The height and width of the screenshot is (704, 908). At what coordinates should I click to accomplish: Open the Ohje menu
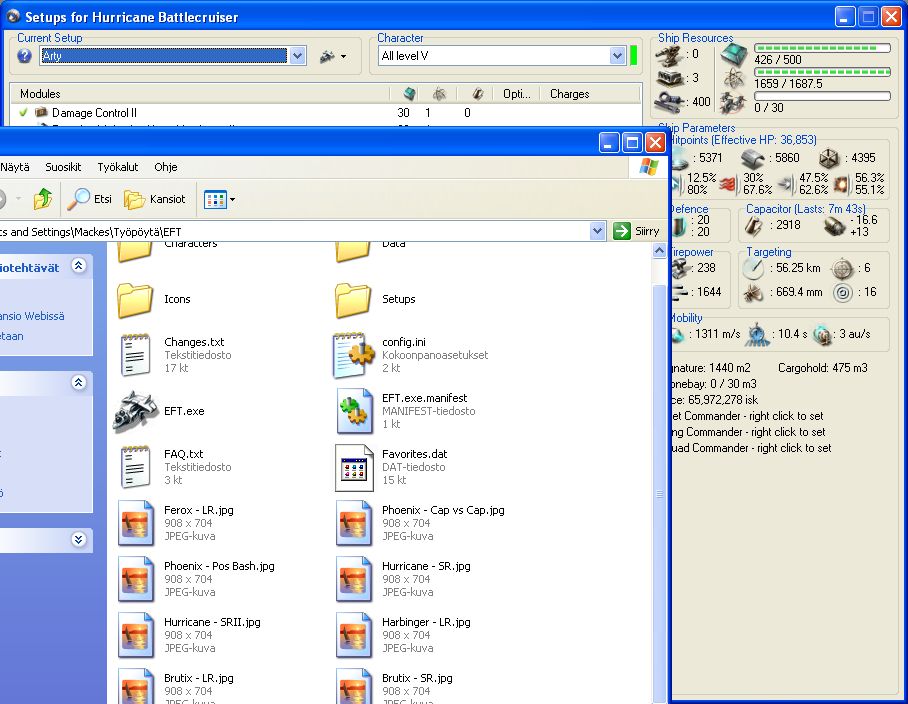coord(166,167)
